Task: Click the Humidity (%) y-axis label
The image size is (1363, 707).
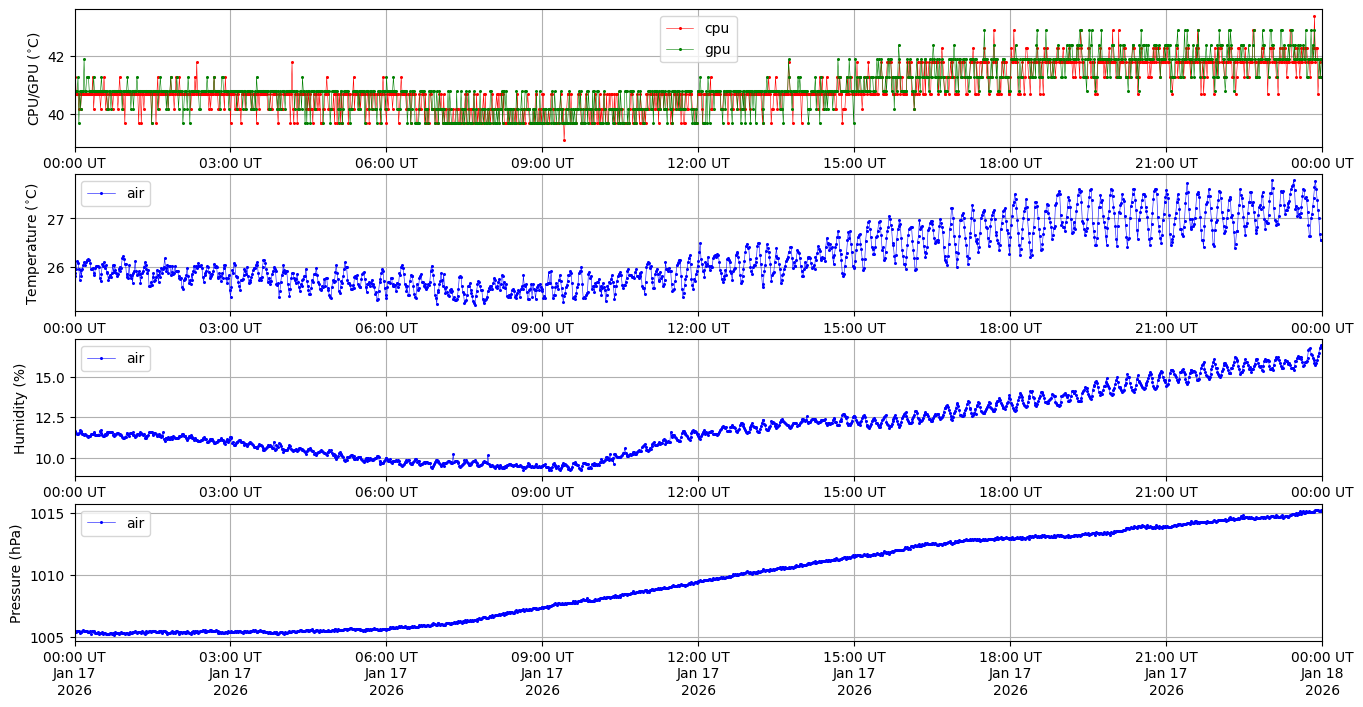Action: pos(18,408)
